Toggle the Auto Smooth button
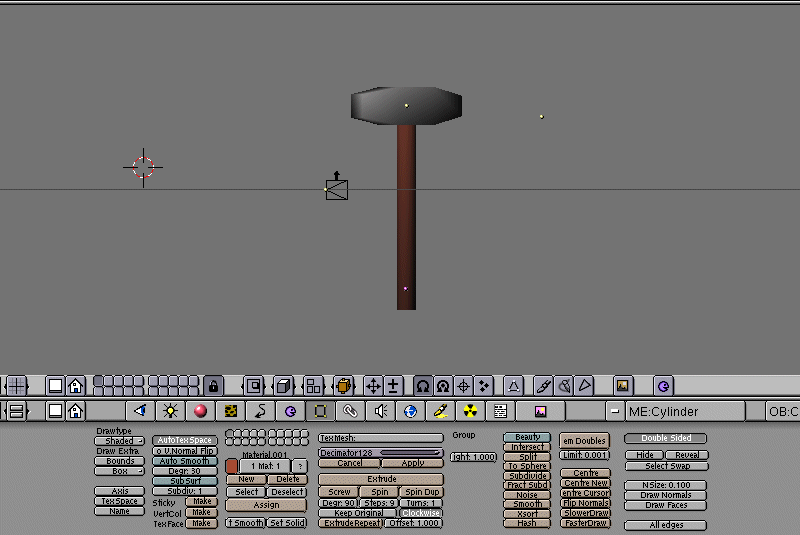 [185, 461]
